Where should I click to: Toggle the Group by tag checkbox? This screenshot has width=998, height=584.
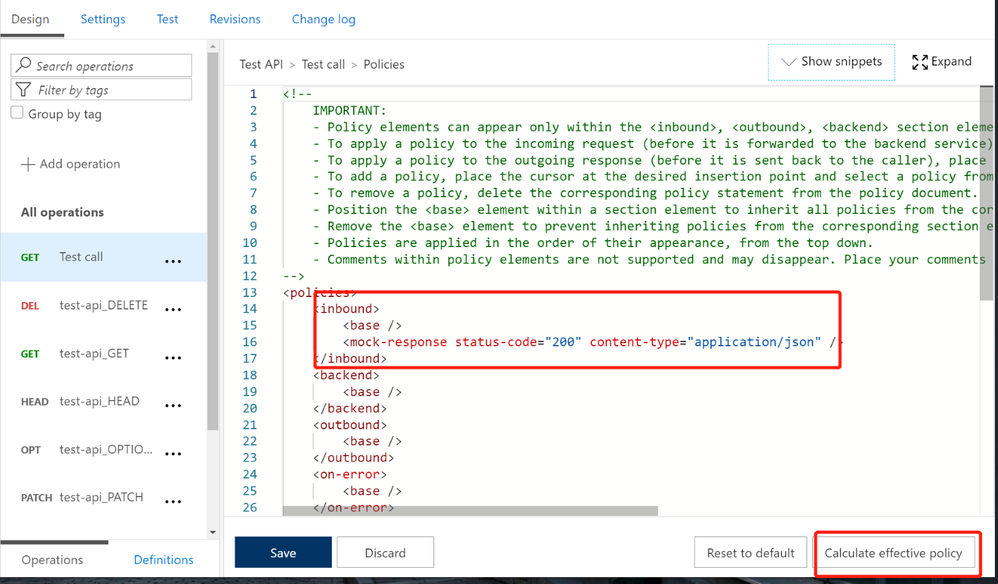[x=17, y=113]
